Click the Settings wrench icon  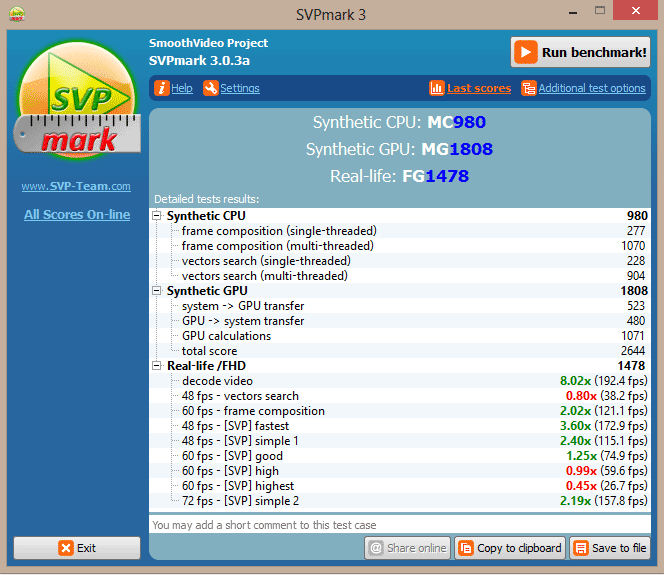[x=210, y=88]
